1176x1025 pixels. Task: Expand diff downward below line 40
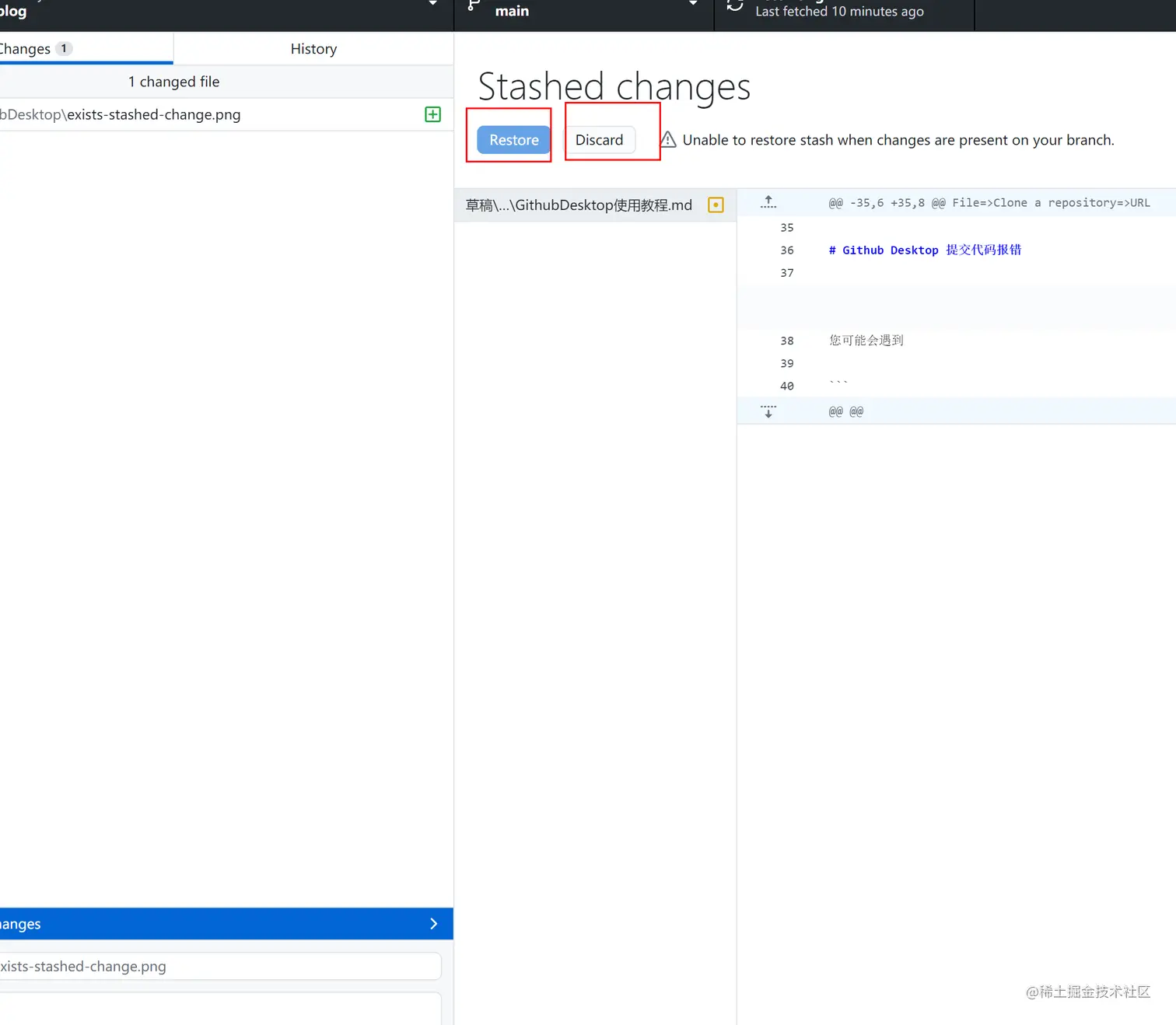768,411
